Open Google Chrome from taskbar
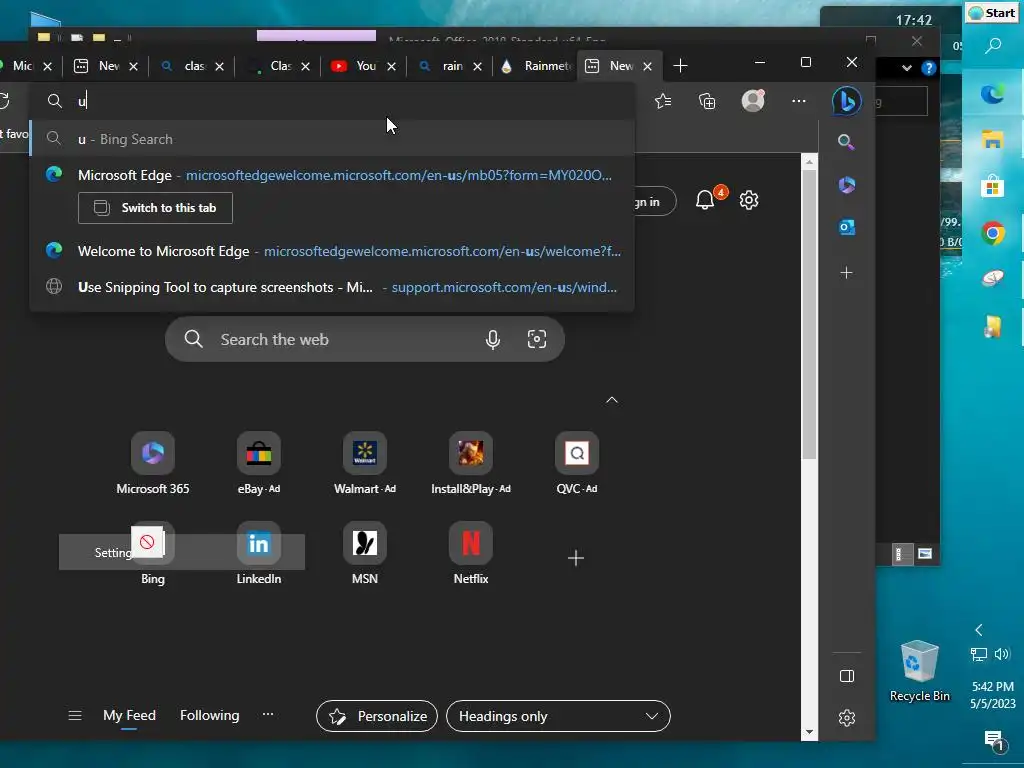Screen dimensions: 1024x768 [x=993, y=232]
